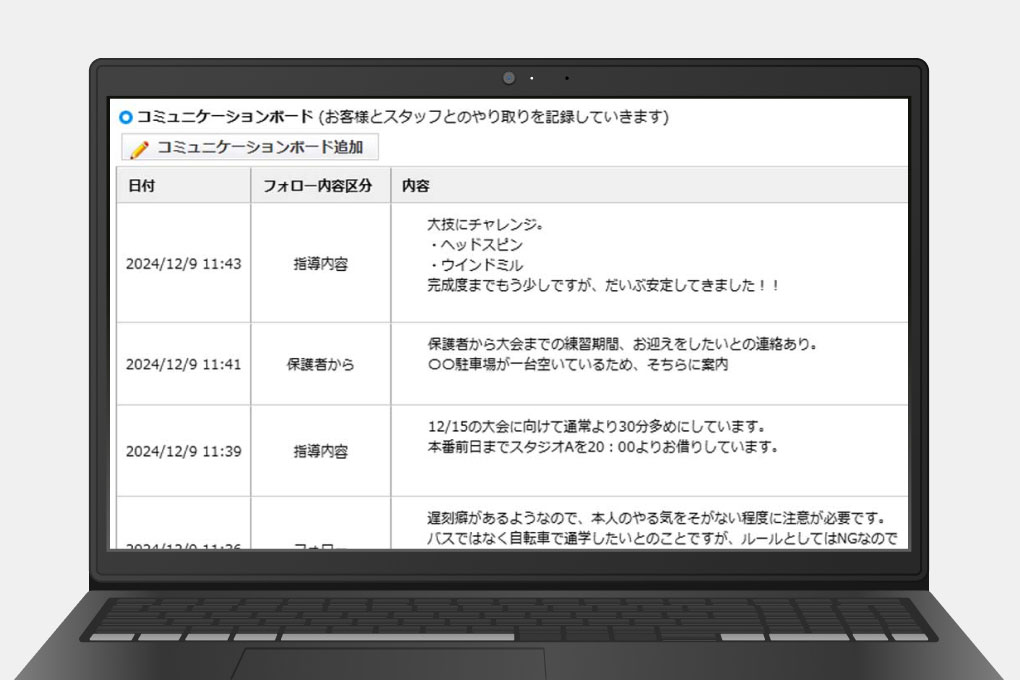Select the 日付 column header
This screenshot has width=1020, height=680.
pyautogui.click(x=142, y=186)
